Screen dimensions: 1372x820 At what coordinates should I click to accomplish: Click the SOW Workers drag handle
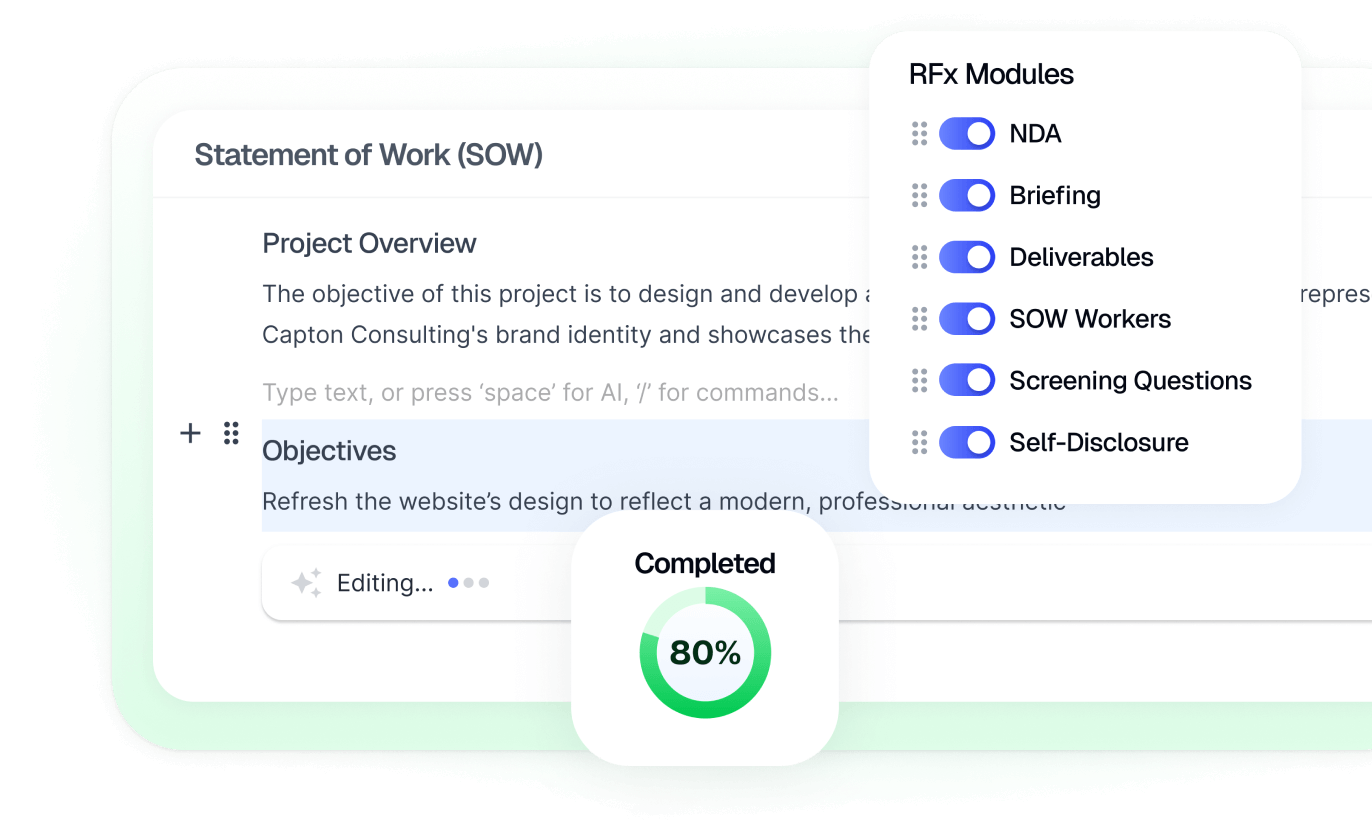point(919,319)
